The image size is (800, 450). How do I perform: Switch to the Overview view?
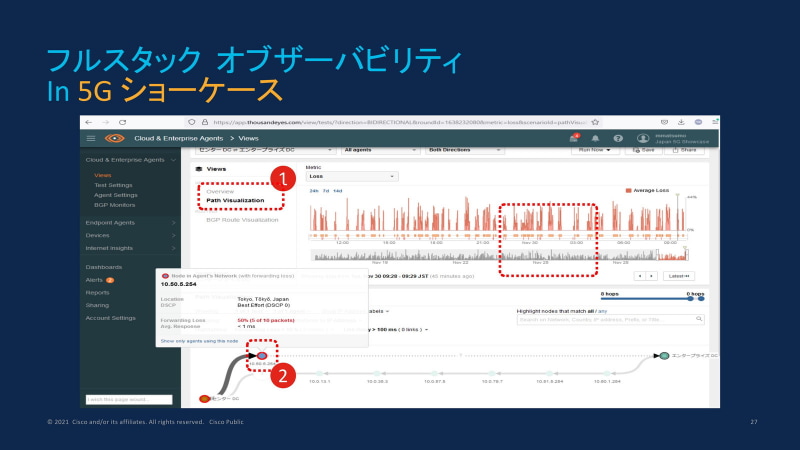tap(220, 192)
